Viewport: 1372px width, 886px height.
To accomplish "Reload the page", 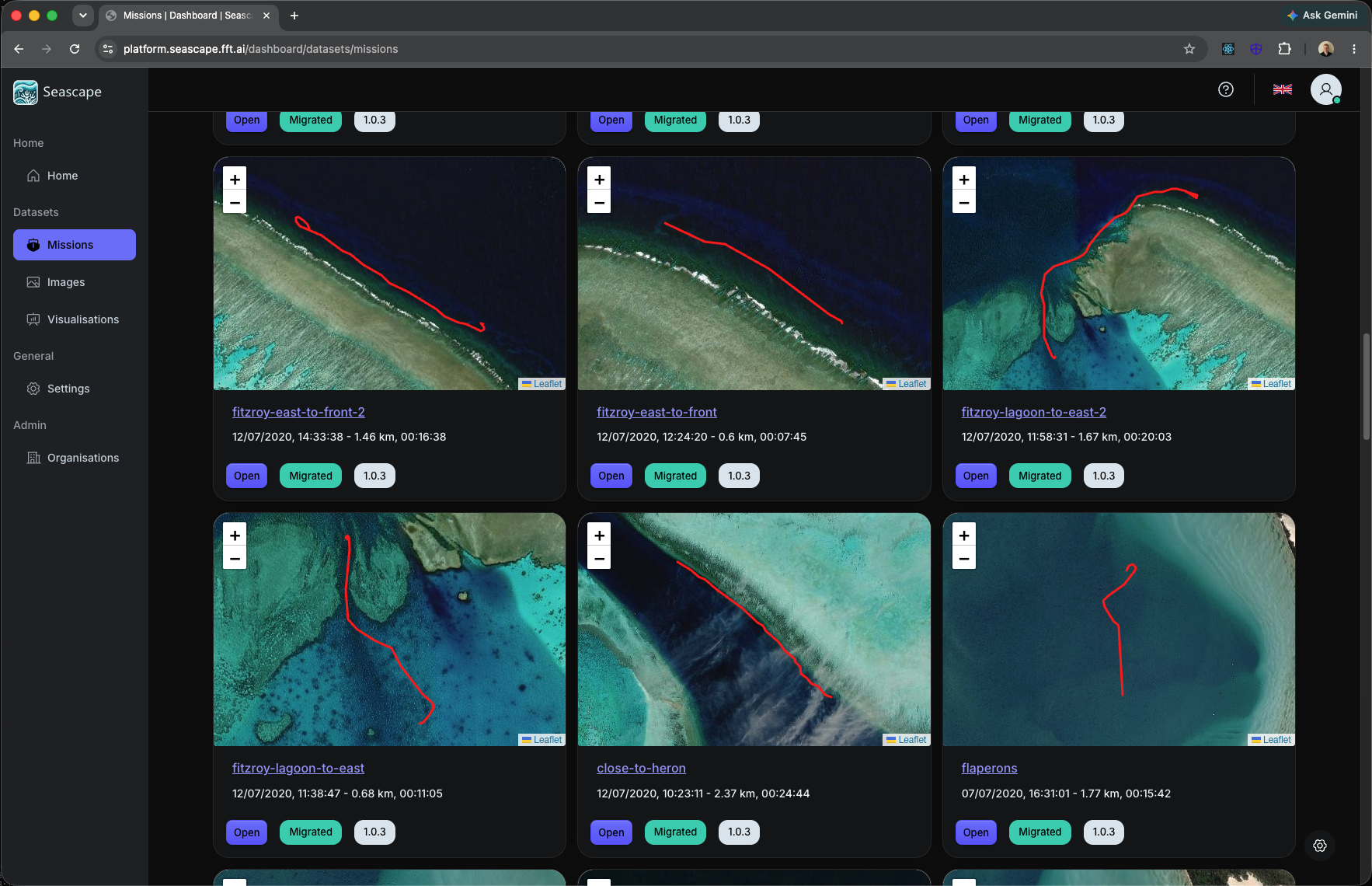I will click(x=75, y=49).
